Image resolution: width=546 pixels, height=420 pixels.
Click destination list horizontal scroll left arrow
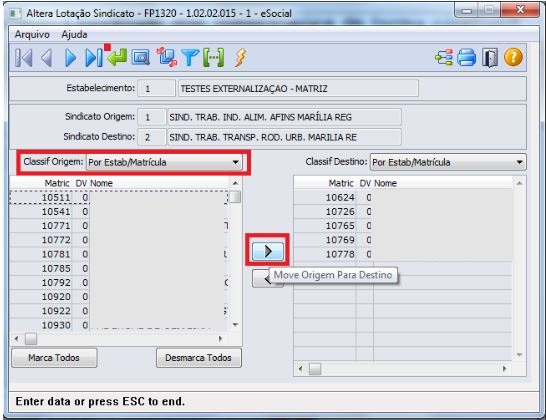[x=300, y=368]
